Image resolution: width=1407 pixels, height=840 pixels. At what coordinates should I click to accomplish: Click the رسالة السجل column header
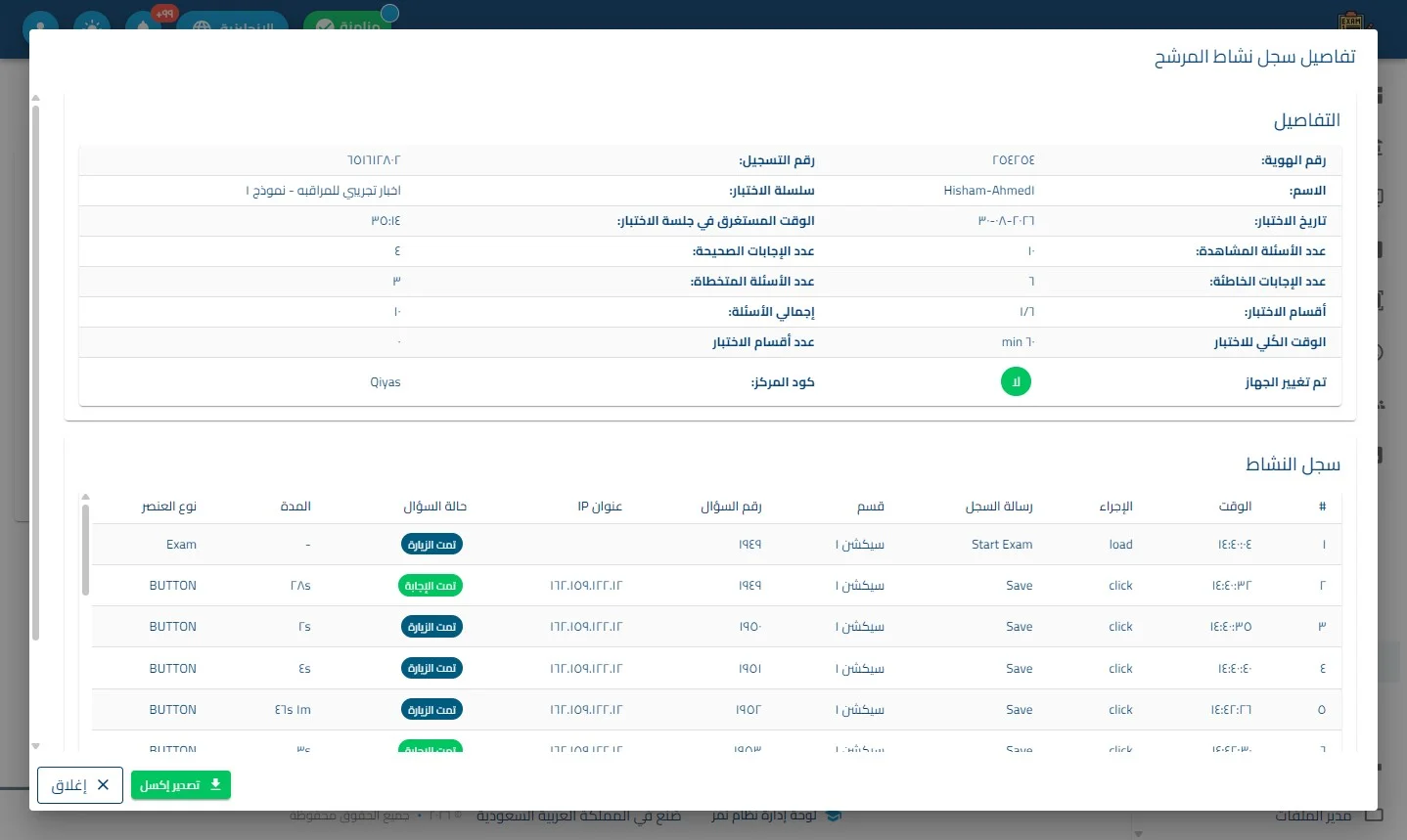[999, 506]
